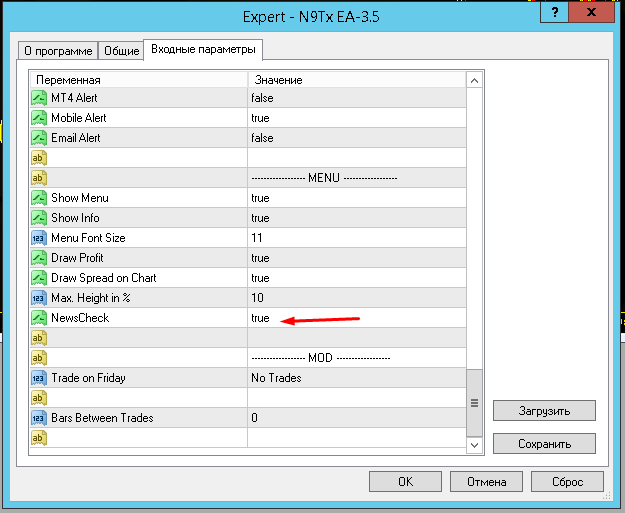Select the Show Menu variable name
Screen dimensions: 625x513
pos(80,198)
